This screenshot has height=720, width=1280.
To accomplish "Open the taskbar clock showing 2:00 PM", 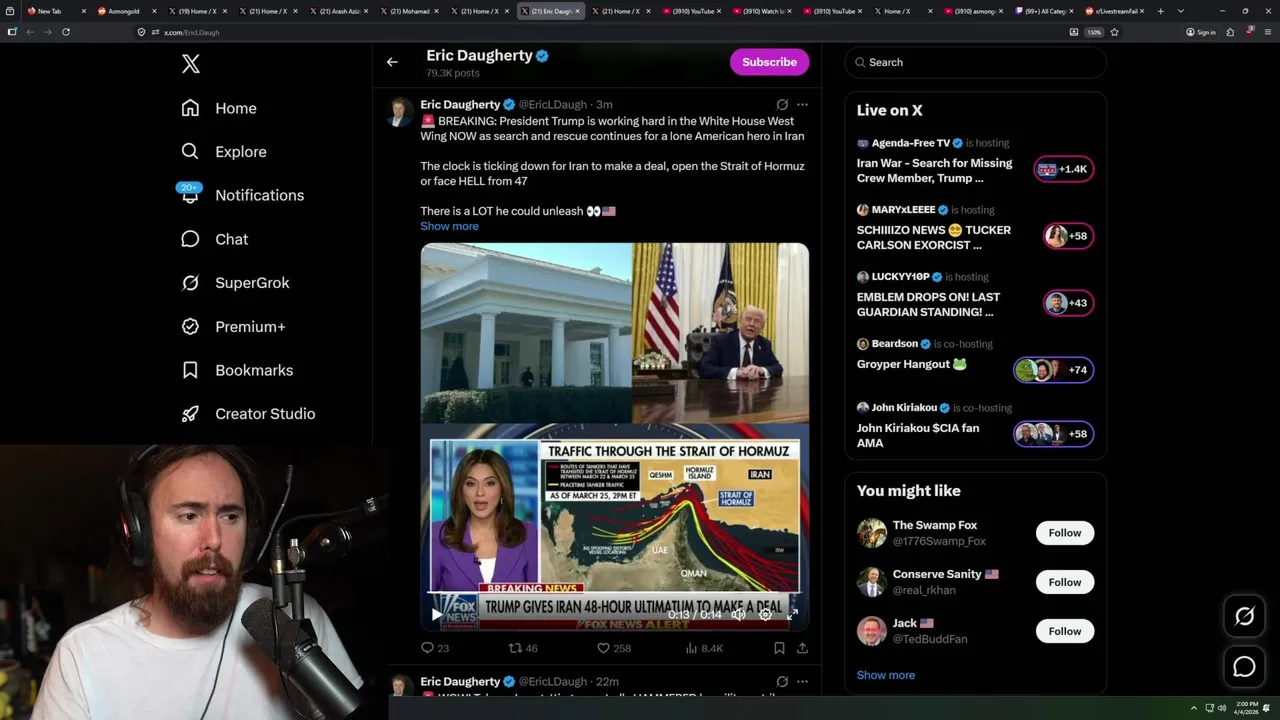I will coord(1248,708).
